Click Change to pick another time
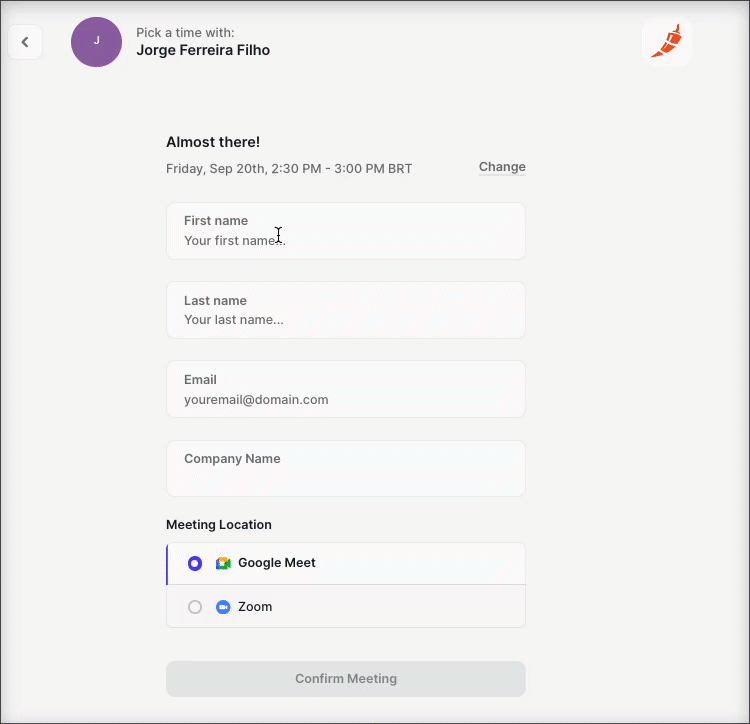The width and height of the screenshot is (750, 724). pyautogui.click(x=502, y=167)
